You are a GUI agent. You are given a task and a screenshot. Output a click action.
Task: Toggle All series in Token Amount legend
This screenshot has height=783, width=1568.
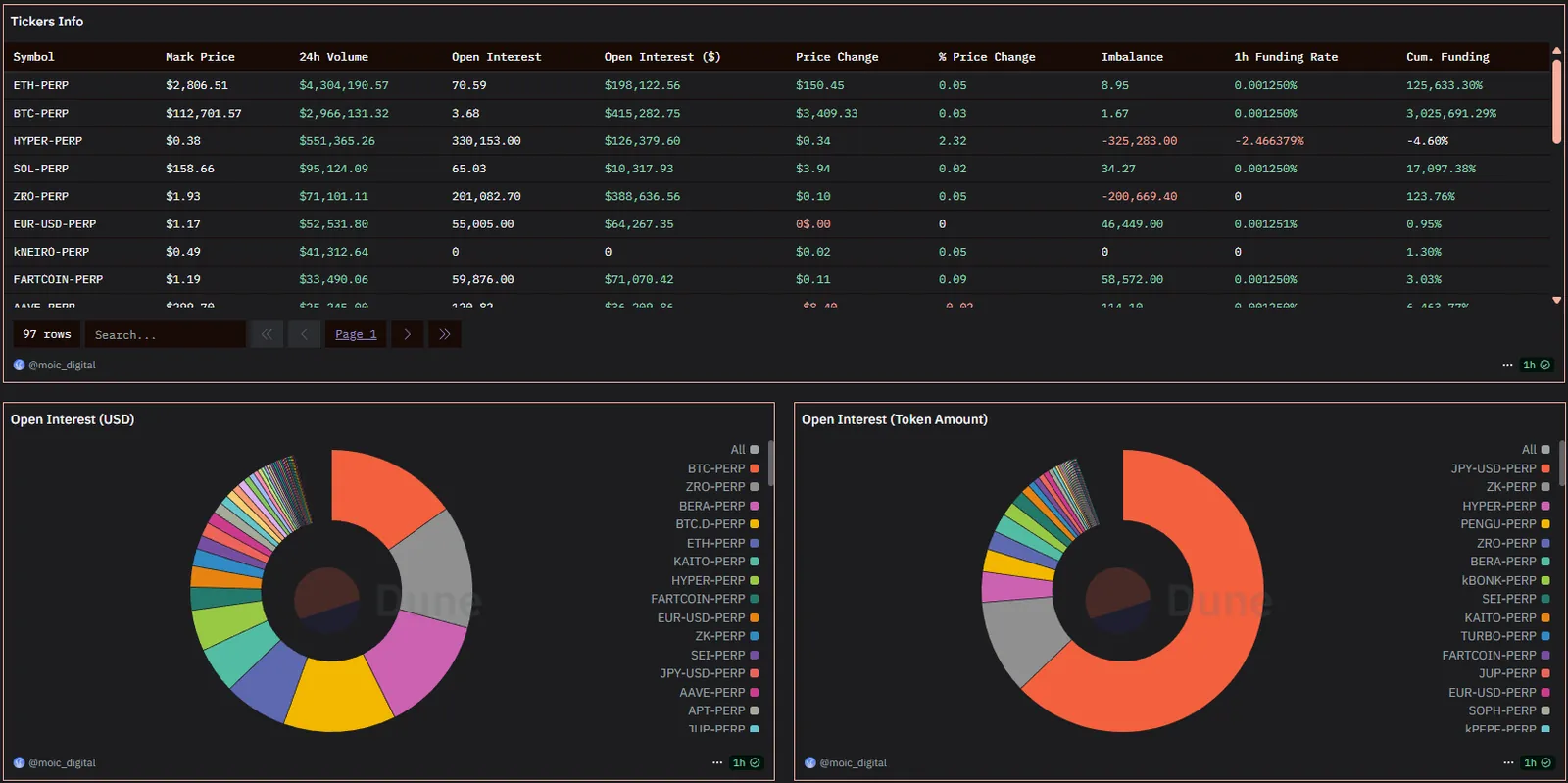1536,450
